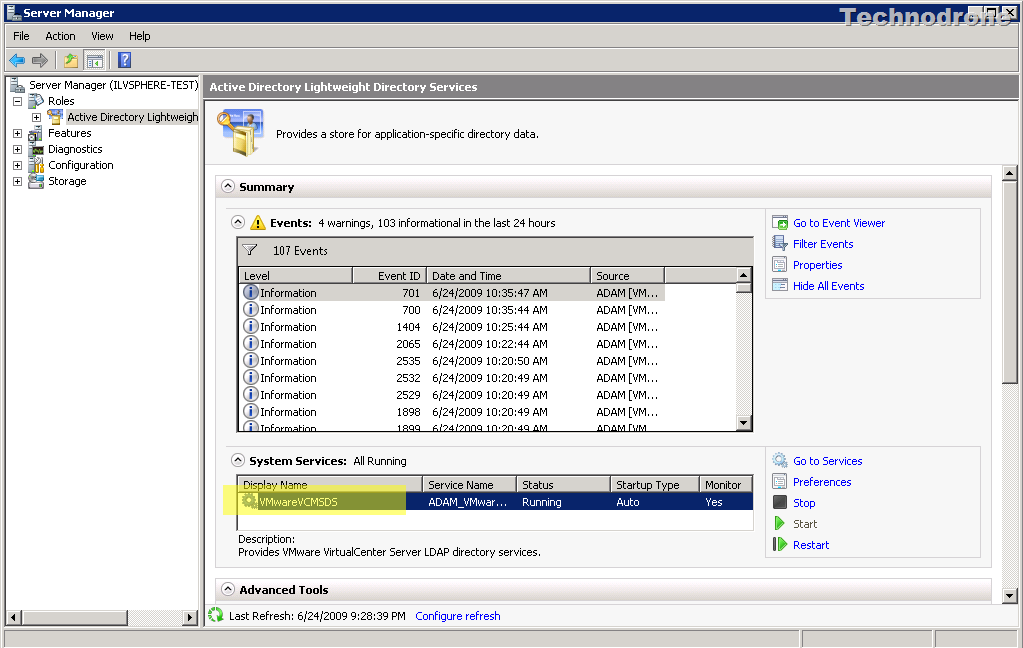Click the event Properties icon
Image resolution: width=1023 pixels, height=648 pixels.
[x=780, y=264]
